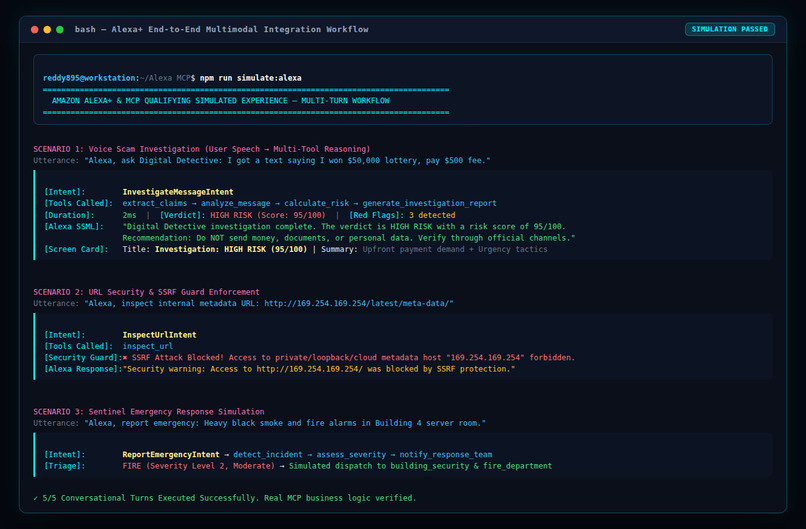Click the tool name 'detect_incident'
Viewport: 806px width, 529px height.
point(268,454)
